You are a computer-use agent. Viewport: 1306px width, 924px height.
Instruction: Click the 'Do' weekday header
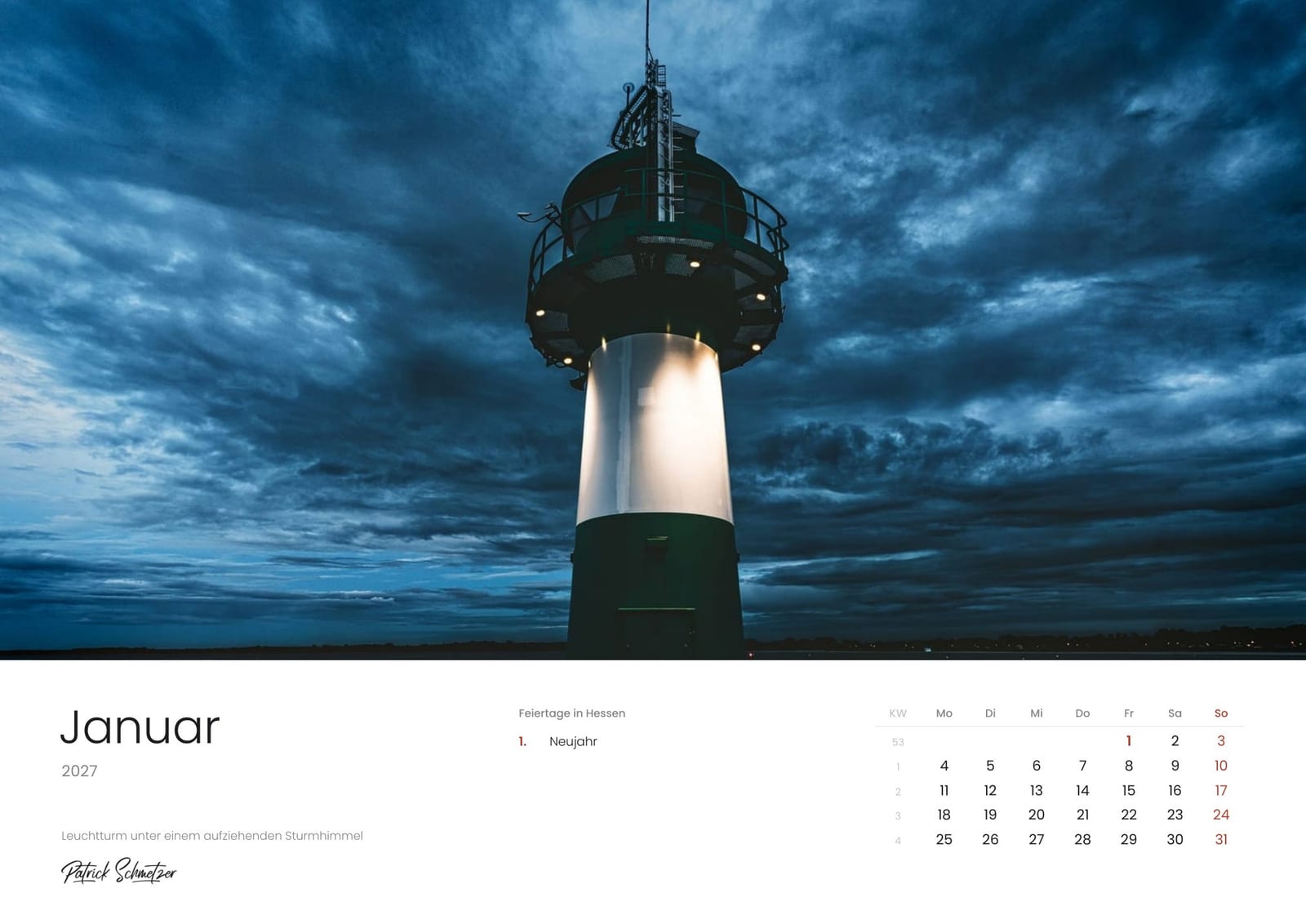pos(1082,713)
